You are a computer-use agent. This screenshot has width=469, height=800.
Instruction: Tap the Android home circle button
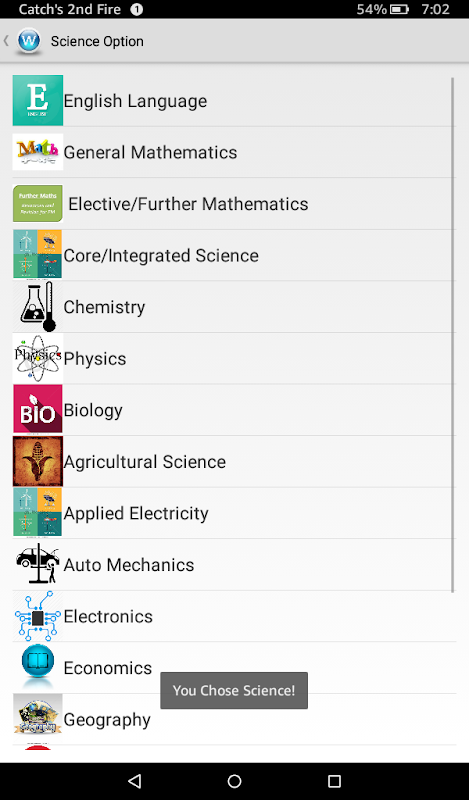[234, 781]
